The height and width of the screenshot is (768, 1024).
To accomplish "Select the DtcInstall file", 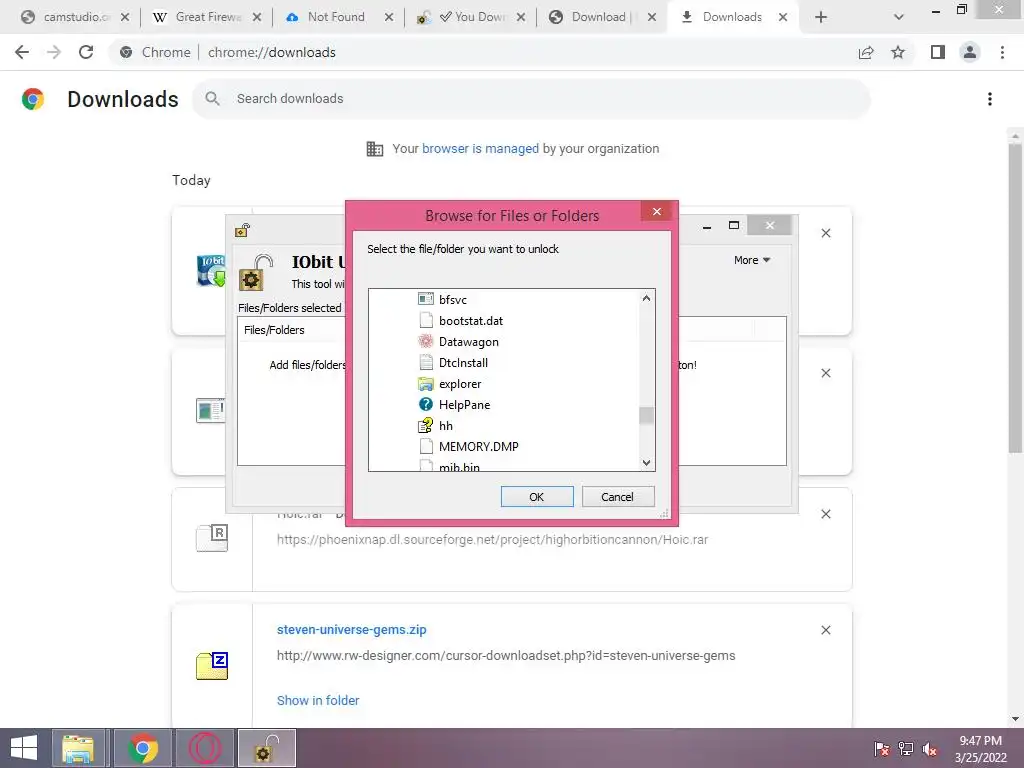I will 463,362.
